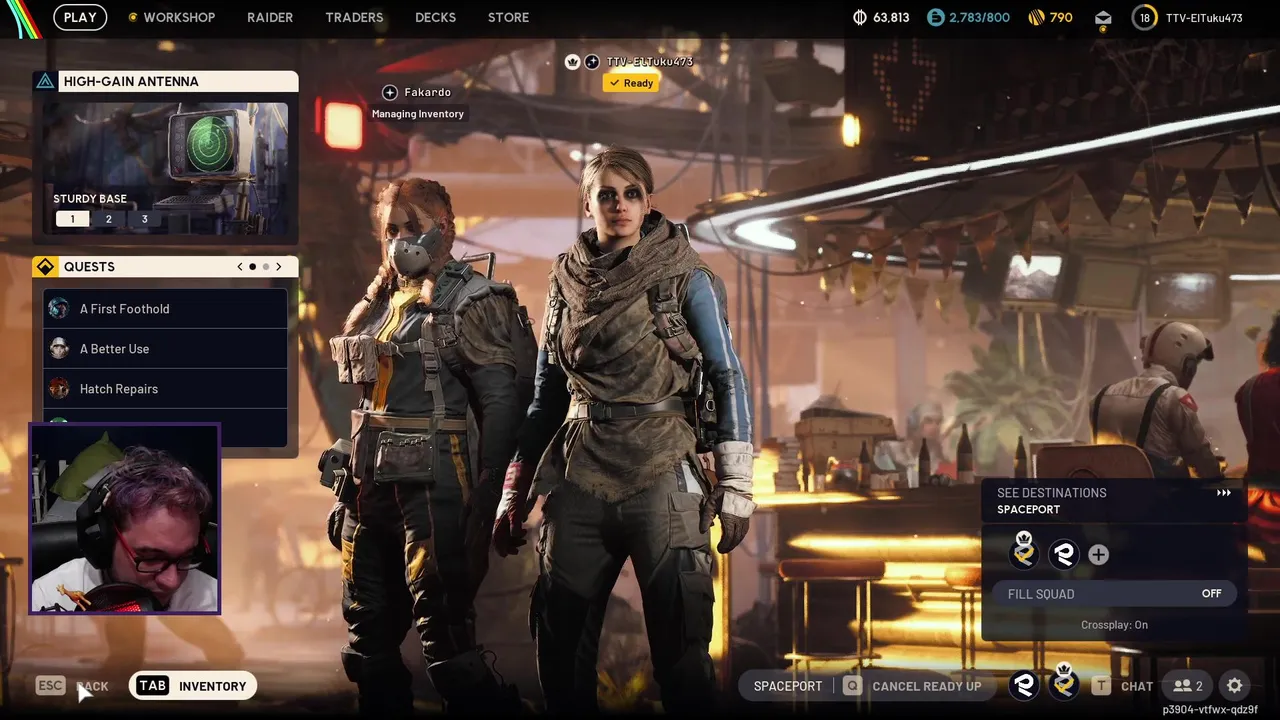This screenshot has width=1280, height=720.
Task: Switch to the RAIDER tab
Action: click(270, 17)
